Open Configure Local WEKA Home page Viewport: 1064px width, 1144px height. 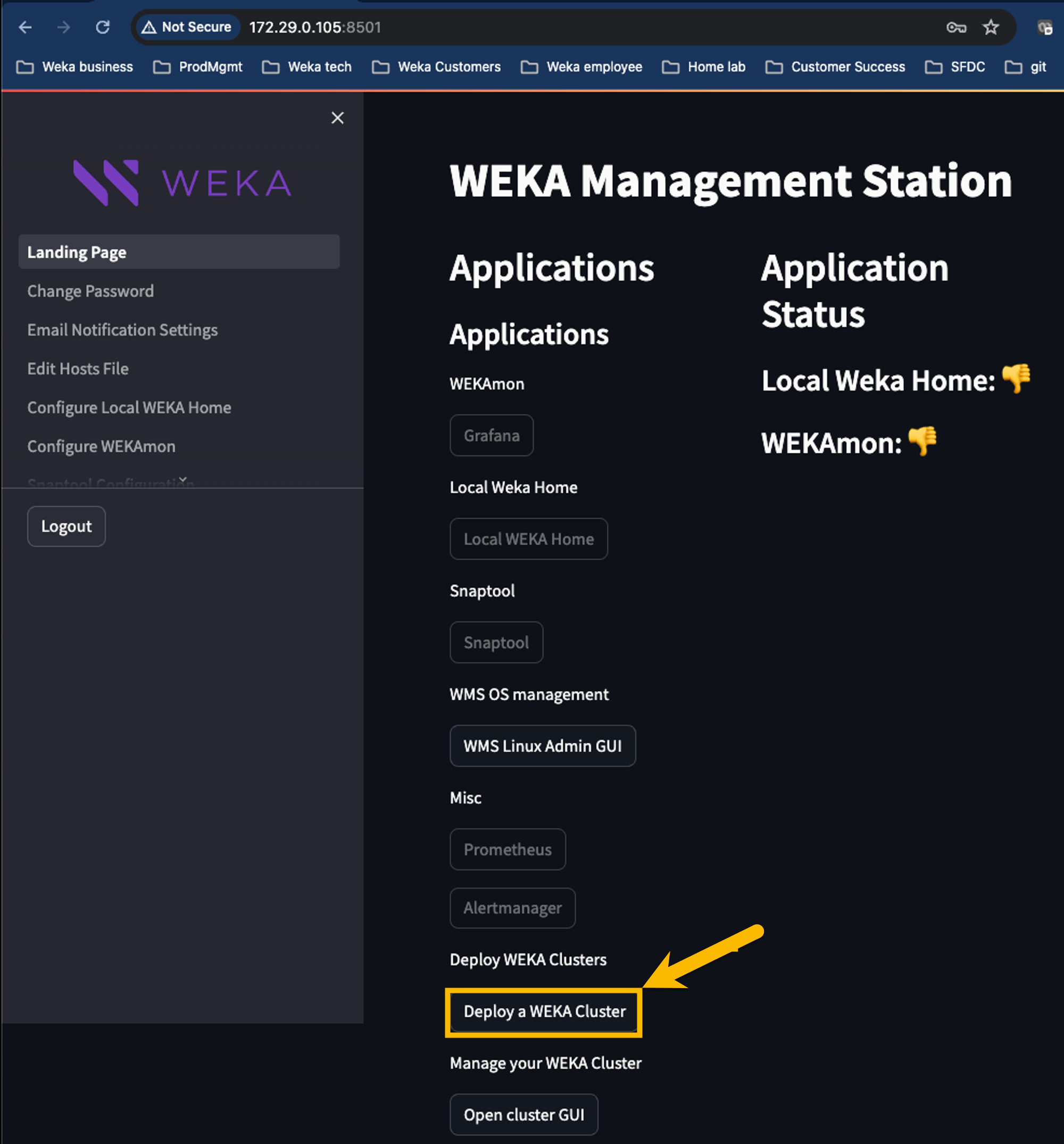(129, 408)
